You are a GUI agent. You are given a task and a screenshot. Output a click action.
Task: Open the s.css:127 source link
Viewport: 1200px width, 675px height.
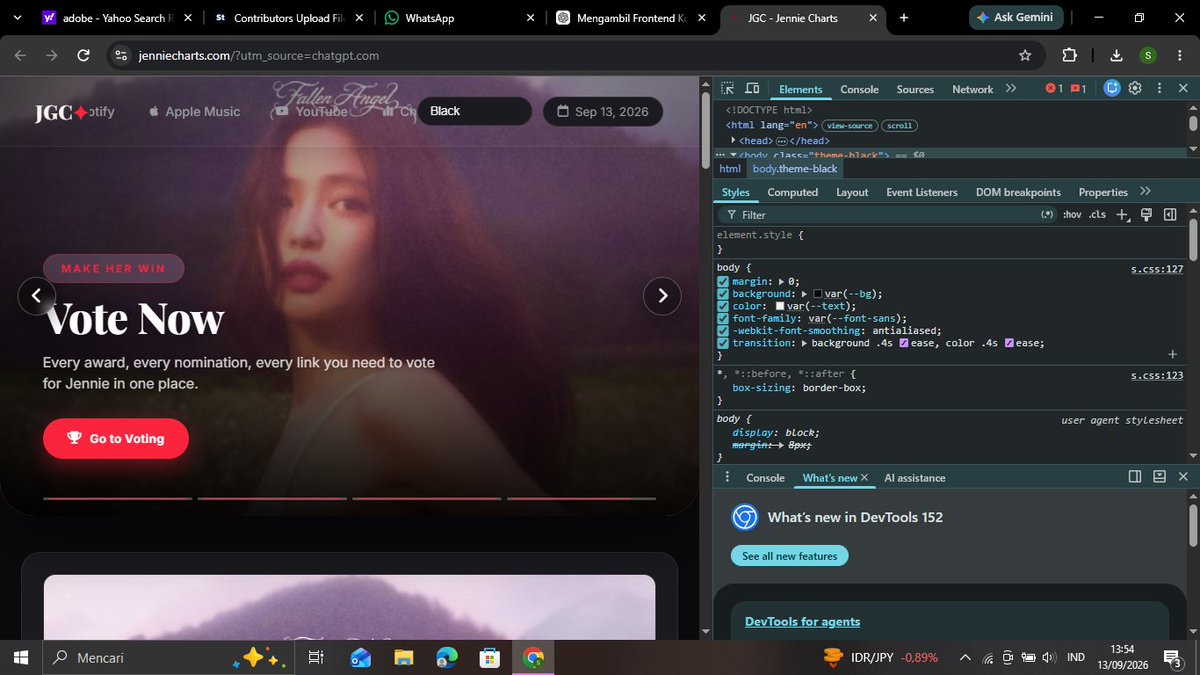tap(1157, 269)
